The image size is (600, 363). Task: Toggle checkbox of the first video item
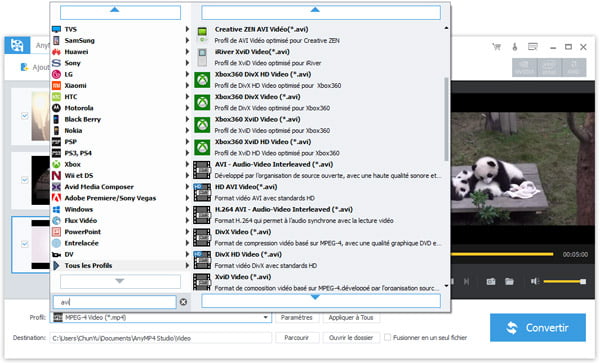pyautogui.click(x=25, y=116)
